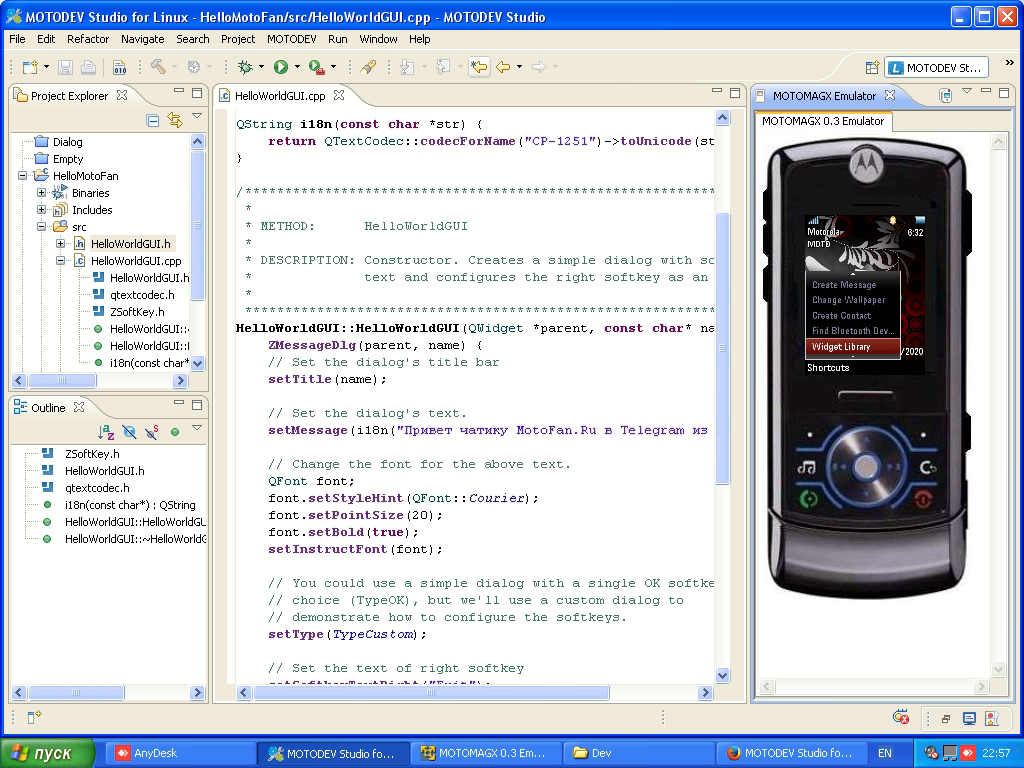Viewport: 1024px width, 768px height.
Task: Click the EN language indicator in the taskbar
Action: [x=885, y=753]
